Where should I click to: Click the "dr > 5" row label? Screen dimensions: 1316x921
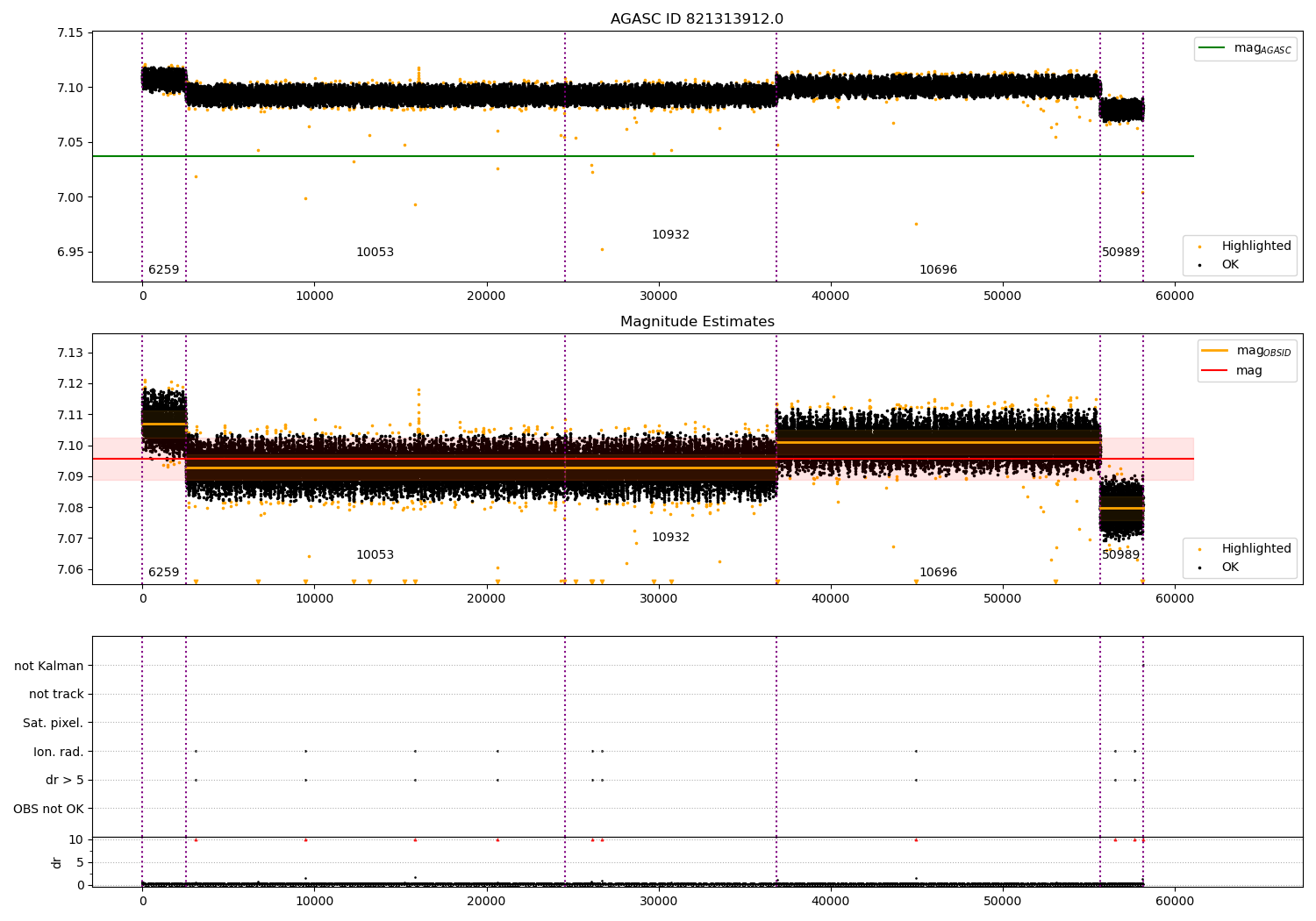65,781
